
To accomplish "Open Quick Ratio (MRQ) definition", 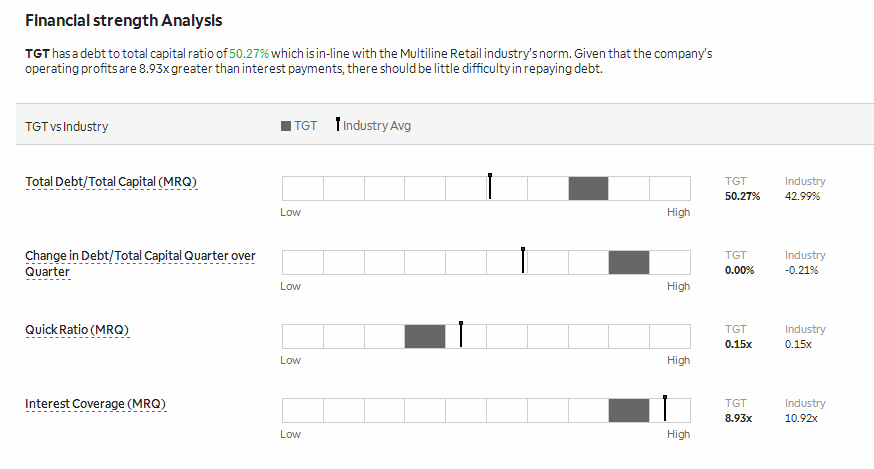I will (x=77, y=330).
